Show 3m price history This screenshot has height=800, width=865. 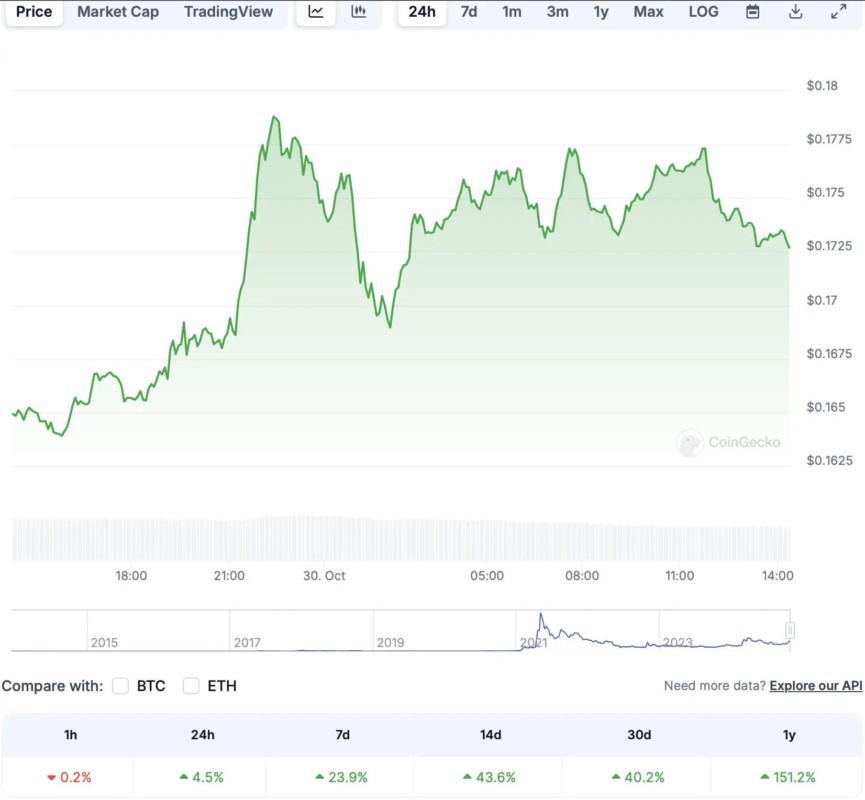click(x=557, y=12)
